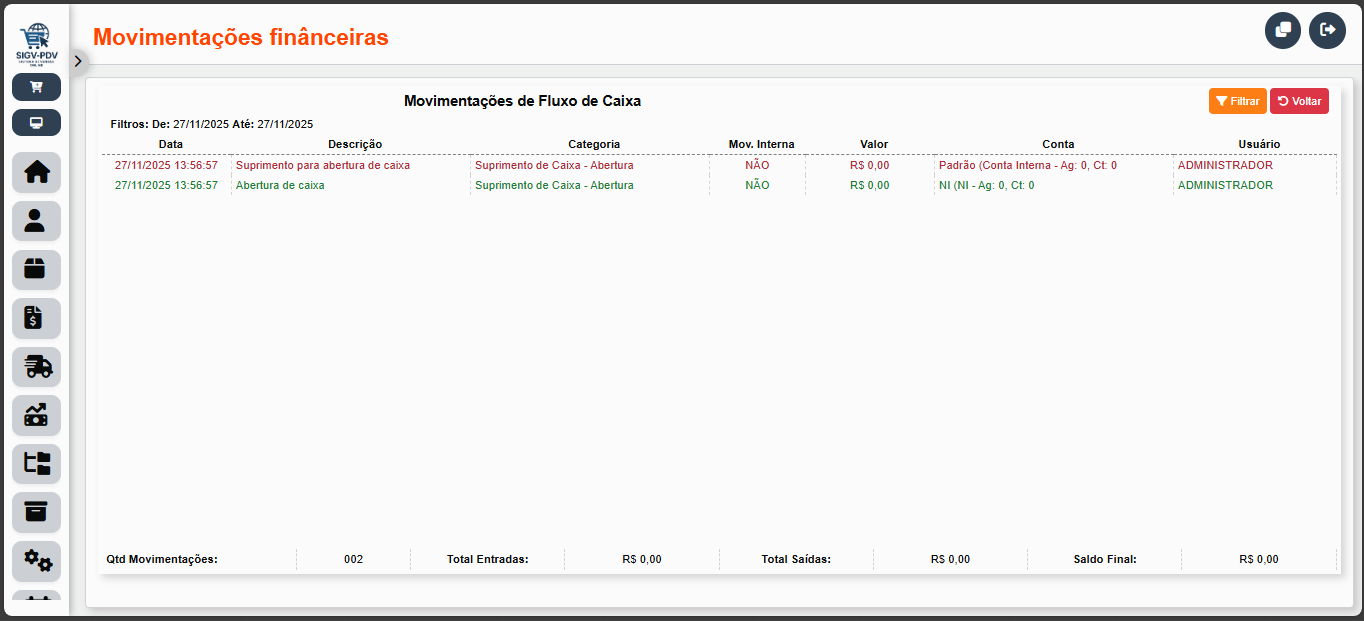Open the folder tree icon in sidebar

(x=36, y=464)
